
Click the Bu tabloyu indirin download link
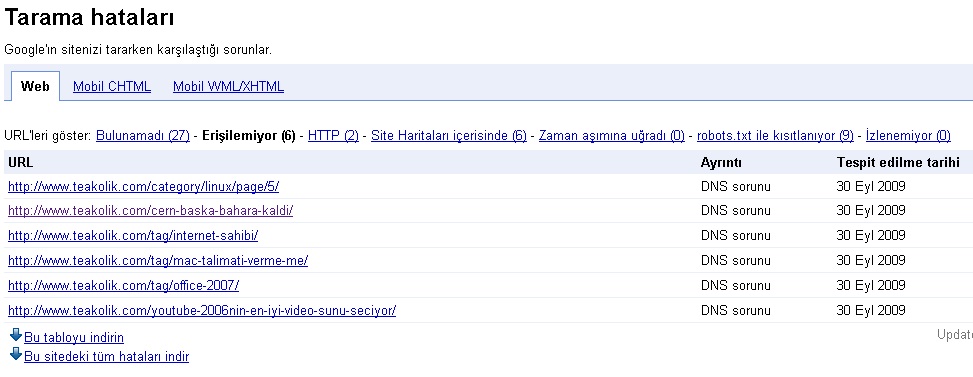(74, 338)
